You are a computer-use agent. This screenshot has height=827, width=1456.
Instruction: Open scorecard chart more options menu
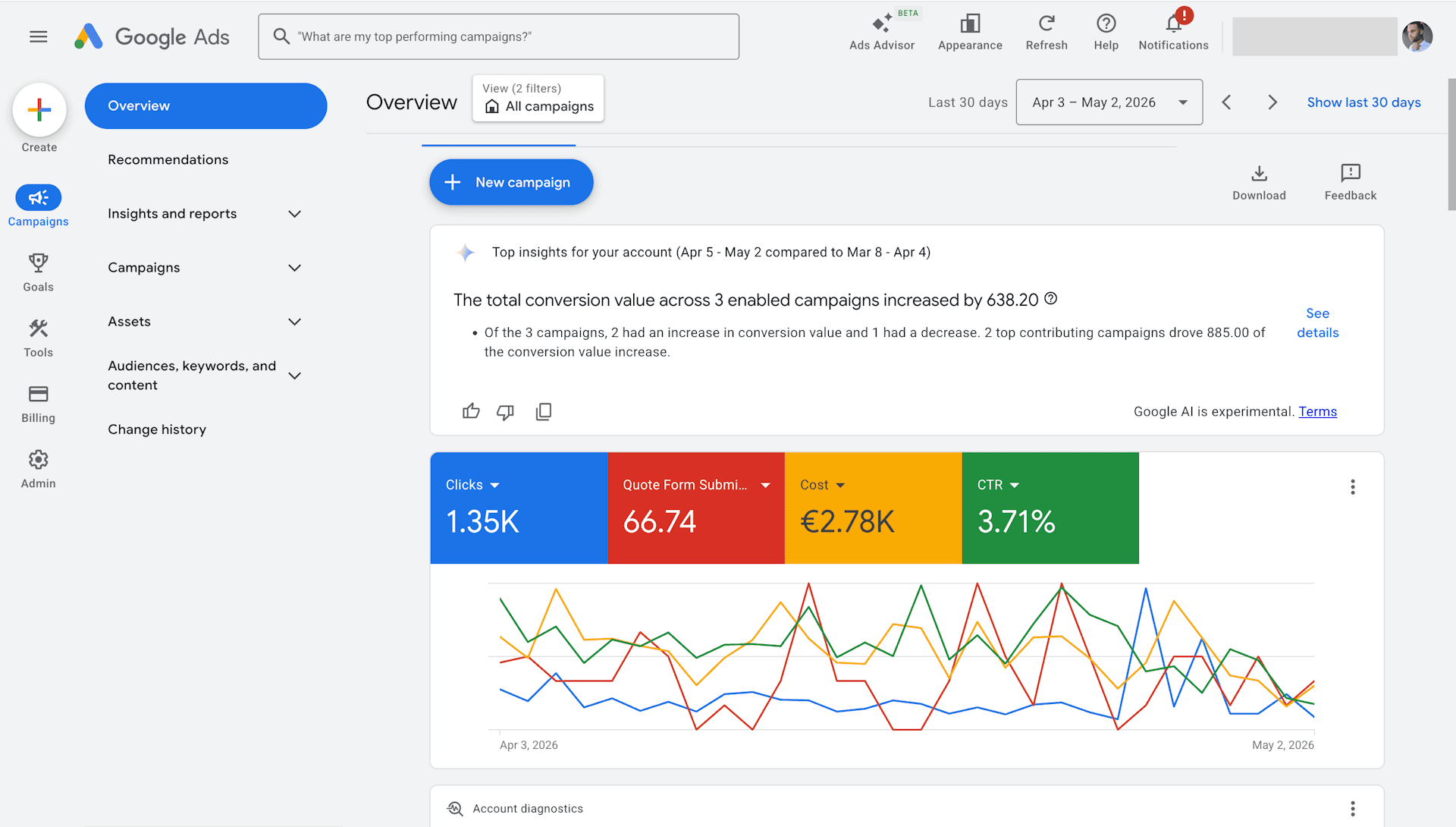[x=1352, y=487]
